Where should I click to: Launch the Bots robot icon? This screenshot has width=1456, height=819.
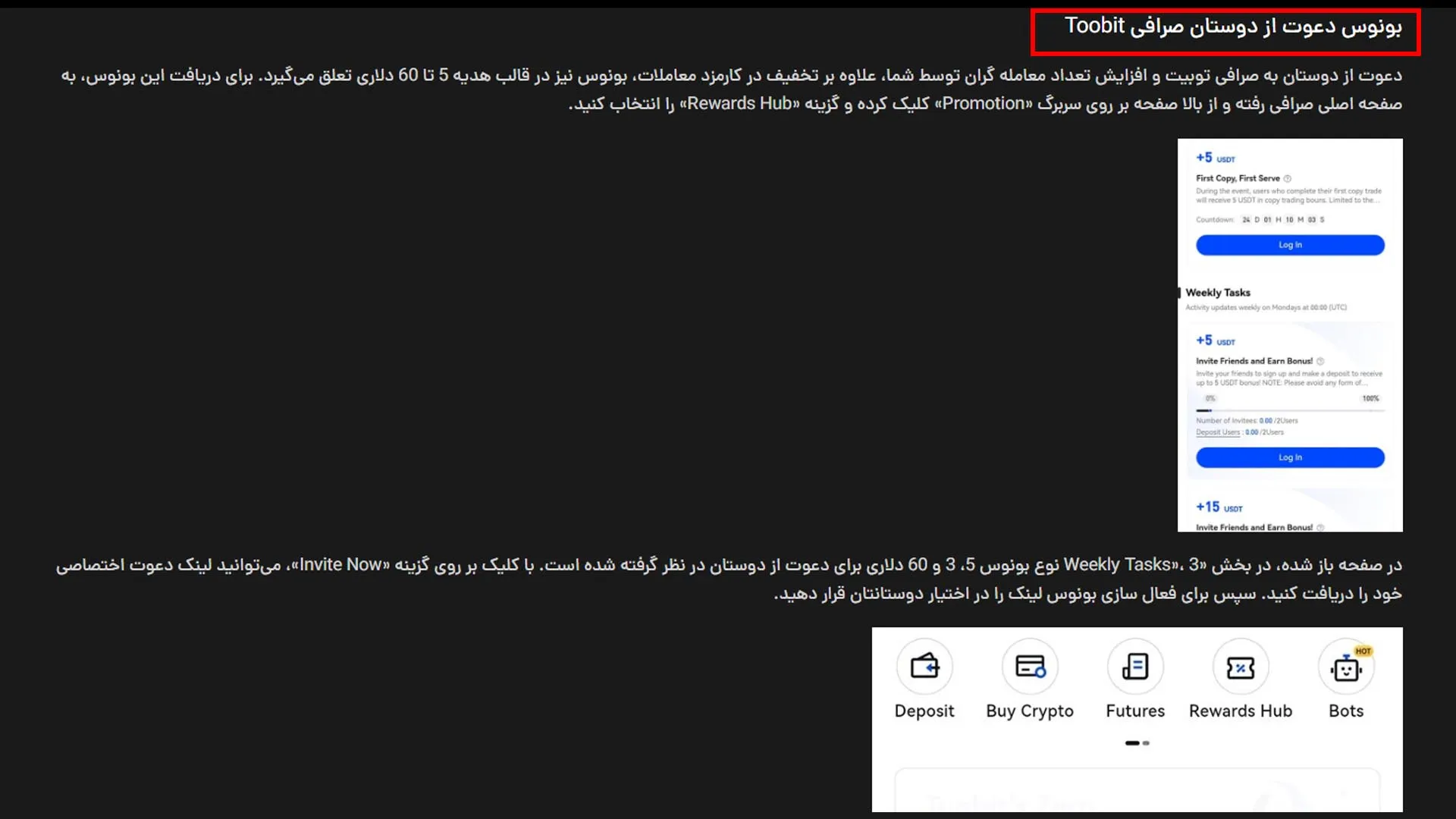click(x=1346, y=667)
